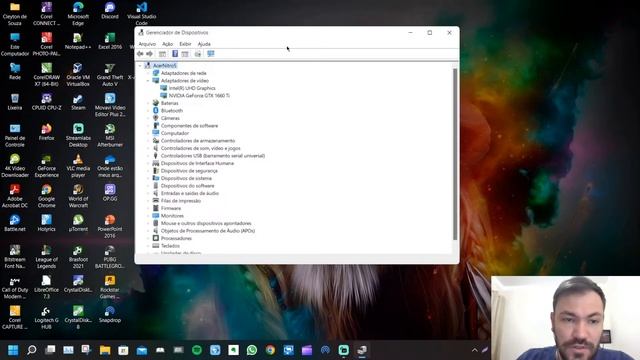The image size is (640, 360).
Task: Click the CPUID CPU-Z desktop icon
Action: point(46,102)
